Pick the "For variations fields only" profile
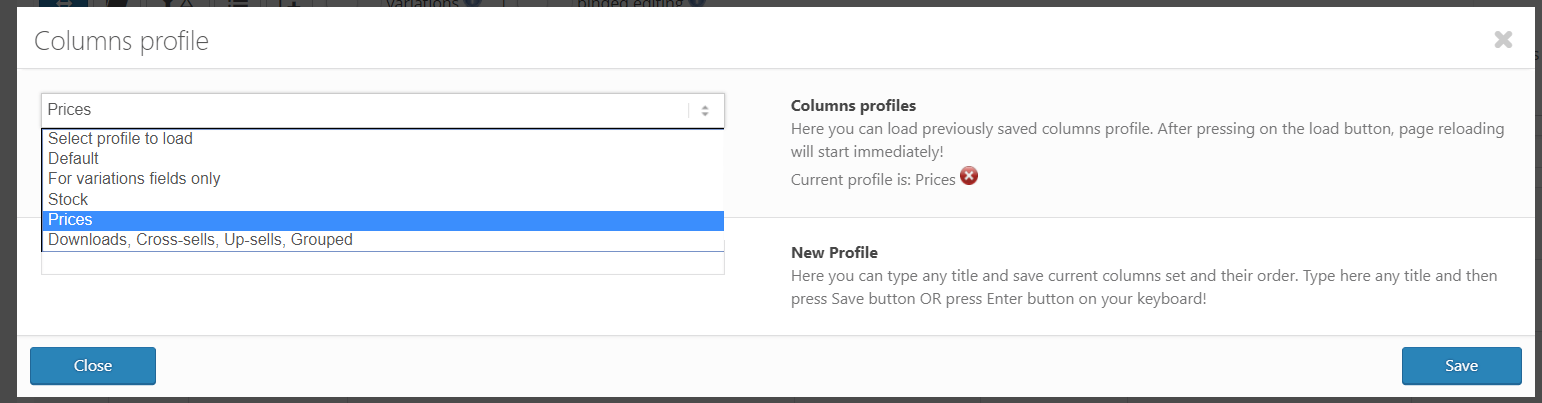This screenshot has width=1542, height=403. point(134,179)
